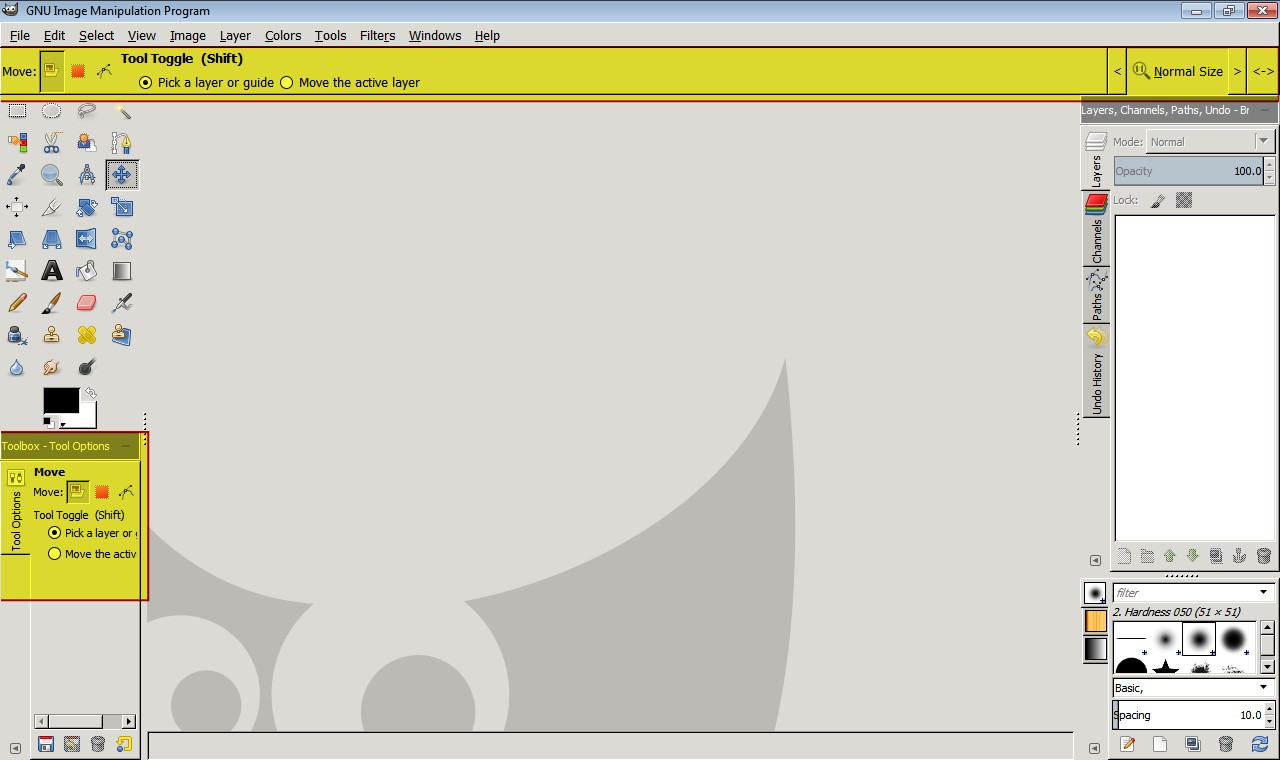1280x760 pixels.
Task: Delete layer with trash in Layers panel
Action: [x=1263, y=555]
